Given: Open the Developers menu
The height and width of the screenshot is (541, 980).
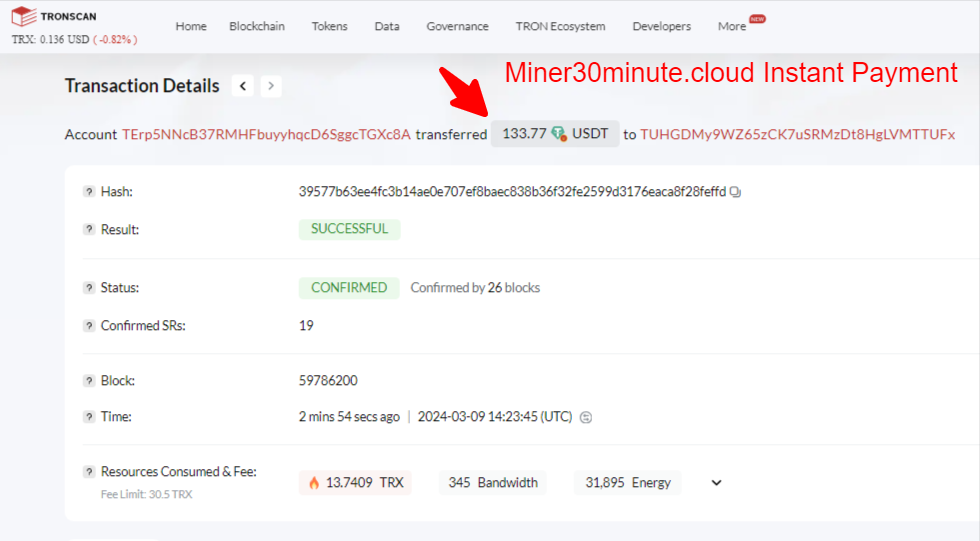Looking at the screenshot, I should click(661, 26).
